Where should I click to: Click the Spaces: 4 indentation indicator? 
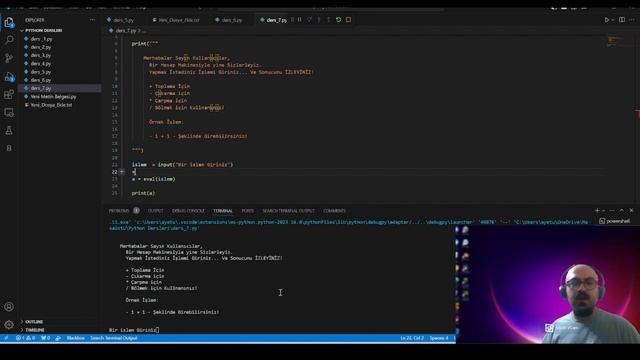pos(439,338)
